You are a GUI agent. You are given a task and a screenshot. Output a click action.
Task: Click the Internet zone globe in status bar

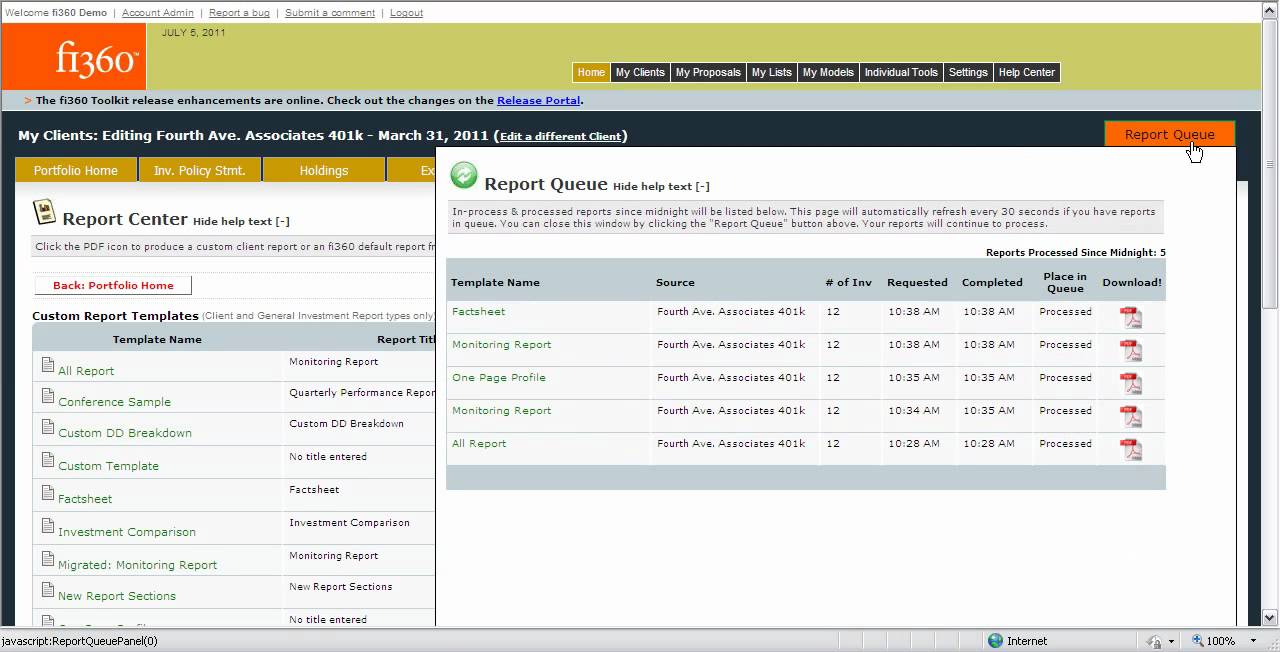pos(995,641)
